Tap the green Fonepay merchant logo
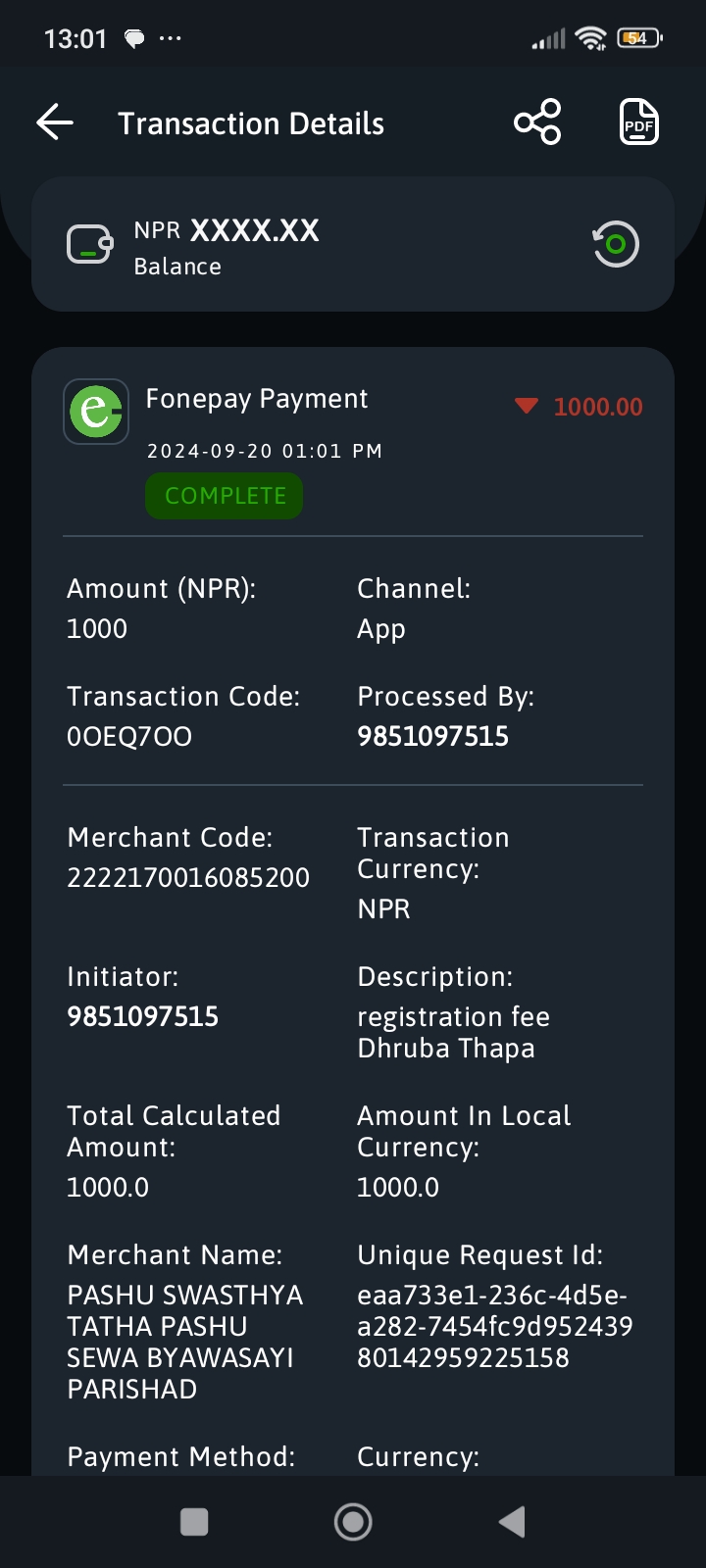 pos(96,411)
